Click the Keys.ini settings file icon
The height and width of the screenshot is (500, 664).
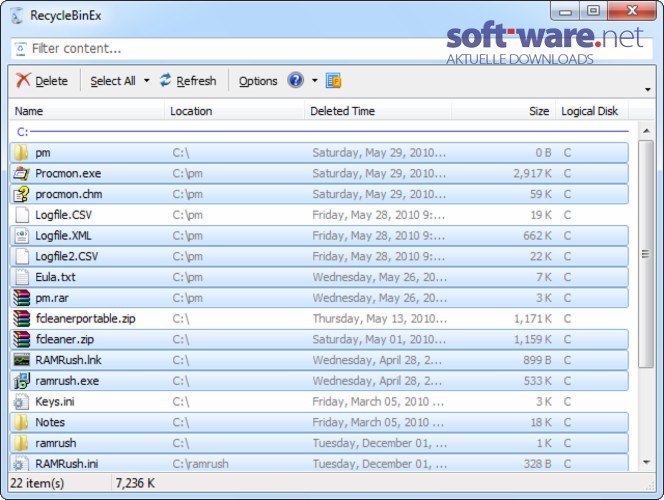pos(21,401)
